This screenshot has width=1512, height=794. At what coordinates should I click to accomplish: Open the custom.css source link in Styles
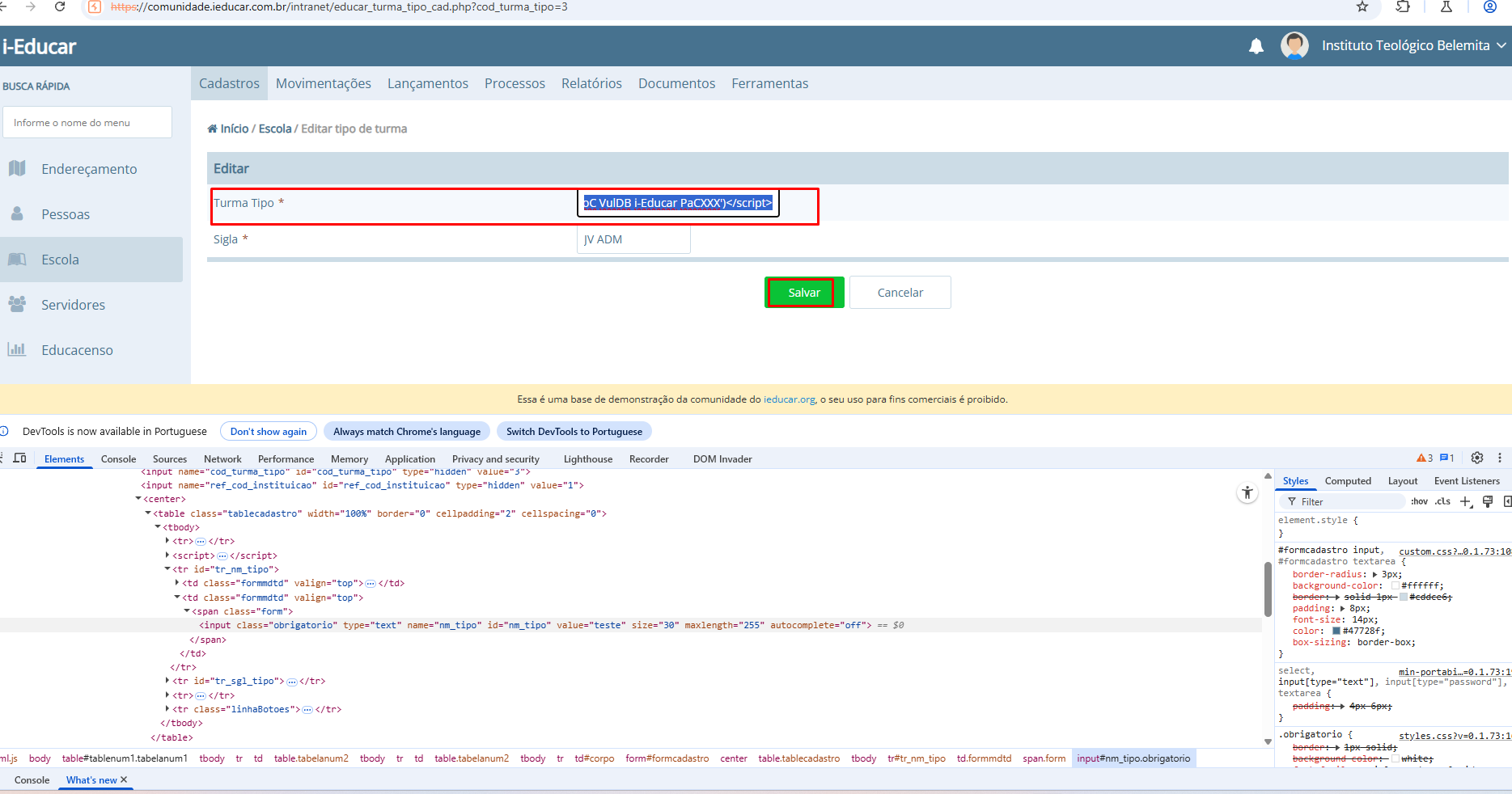1455,551
